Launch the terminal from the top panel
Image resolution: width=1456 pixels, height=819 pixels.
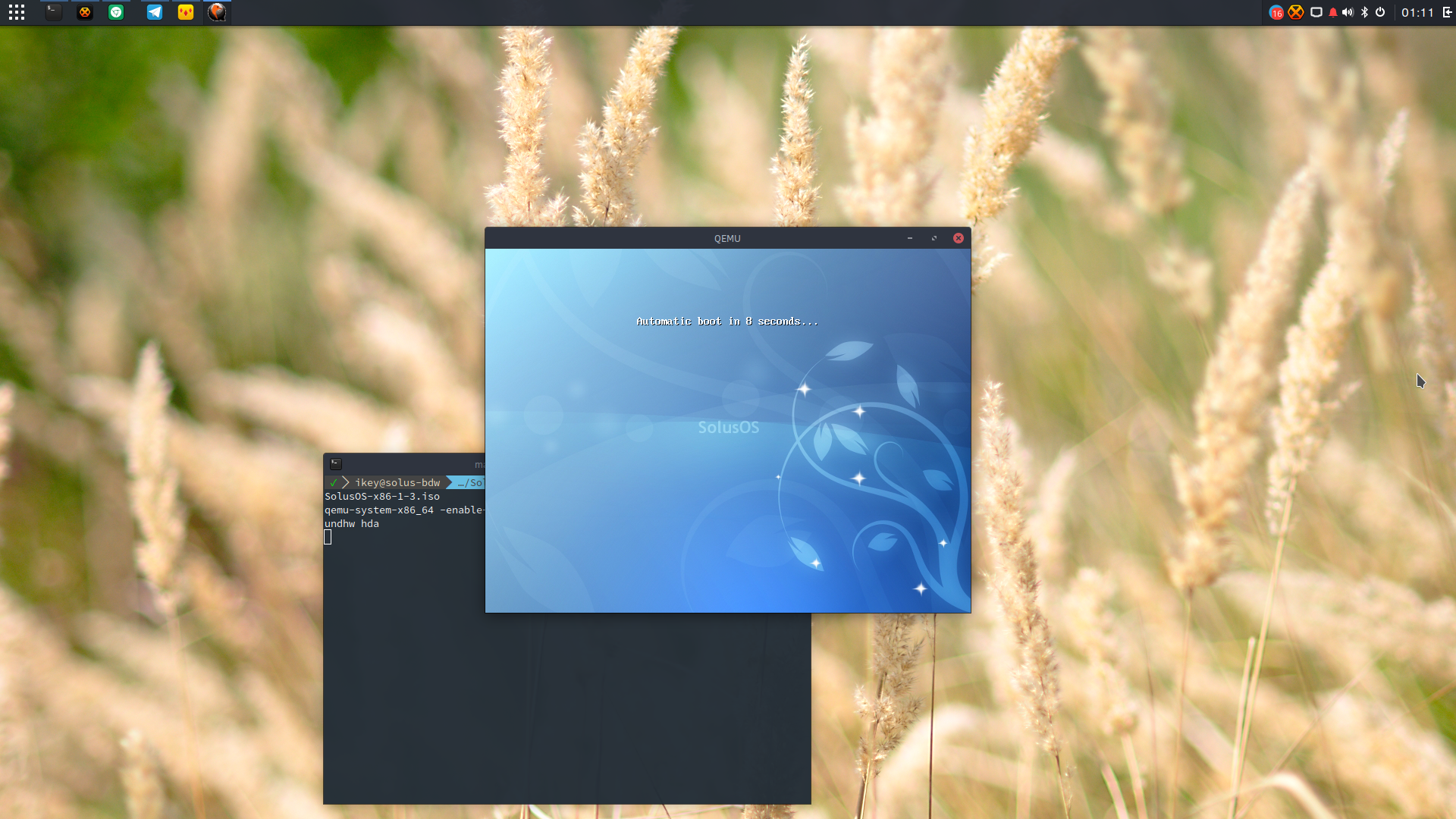point(53,12)
